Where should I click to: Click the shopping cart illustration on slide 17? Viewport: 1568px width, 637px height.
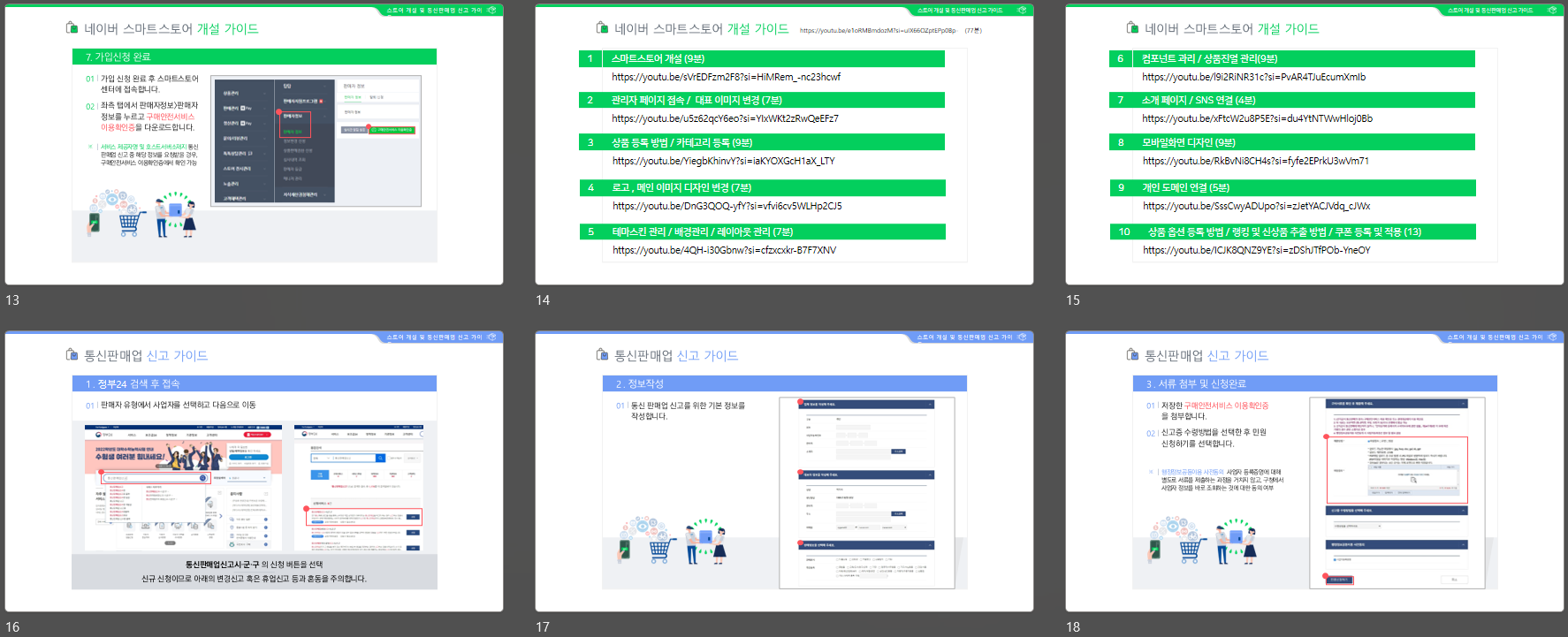pyautogui.click(x=661, y=548)
